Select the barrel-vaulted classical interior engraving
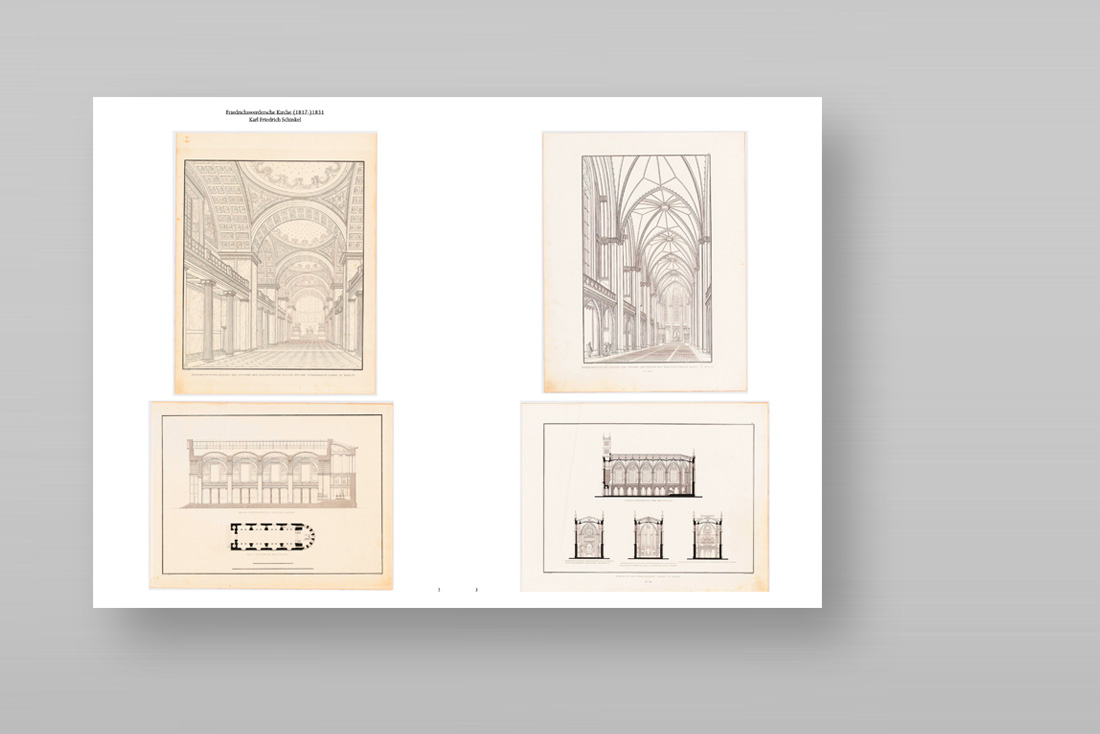The height and width of the screenshot is (734, 1100). pos(275,263)
